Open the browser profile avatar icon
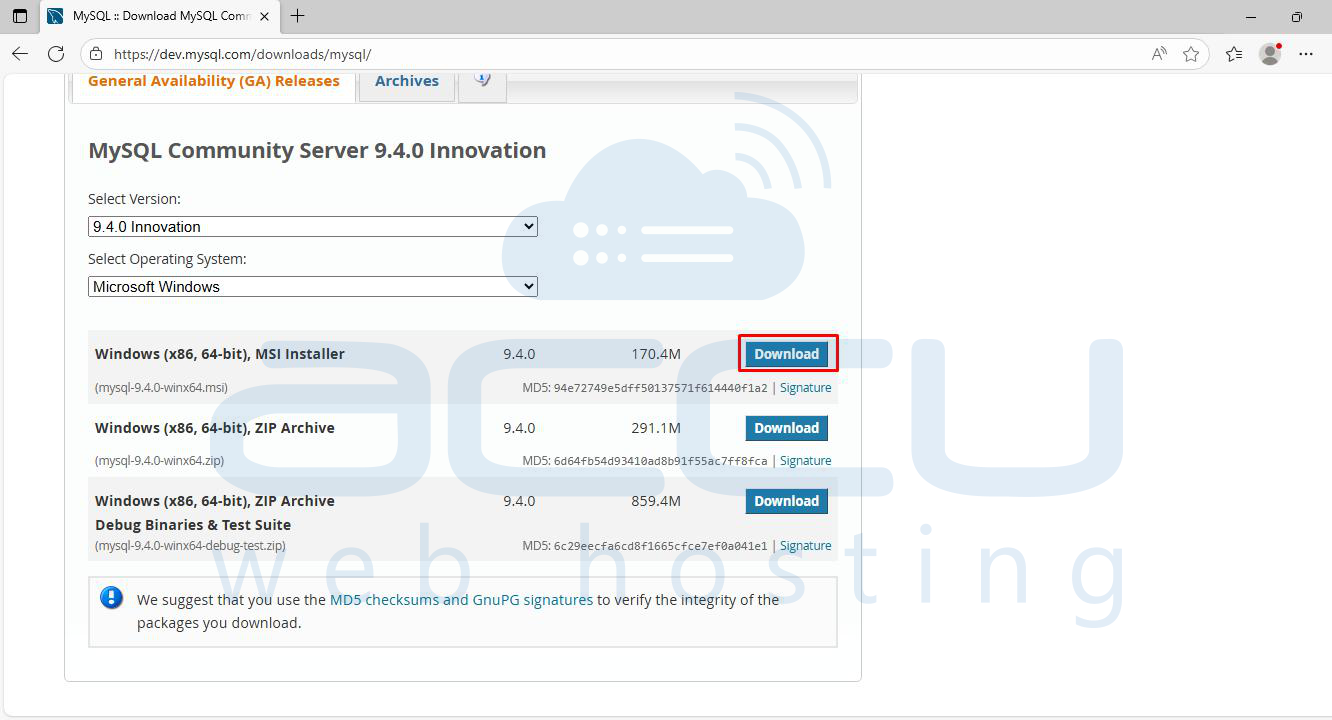This screenshot has height=720, width=1332. (x=1270, y=55)
